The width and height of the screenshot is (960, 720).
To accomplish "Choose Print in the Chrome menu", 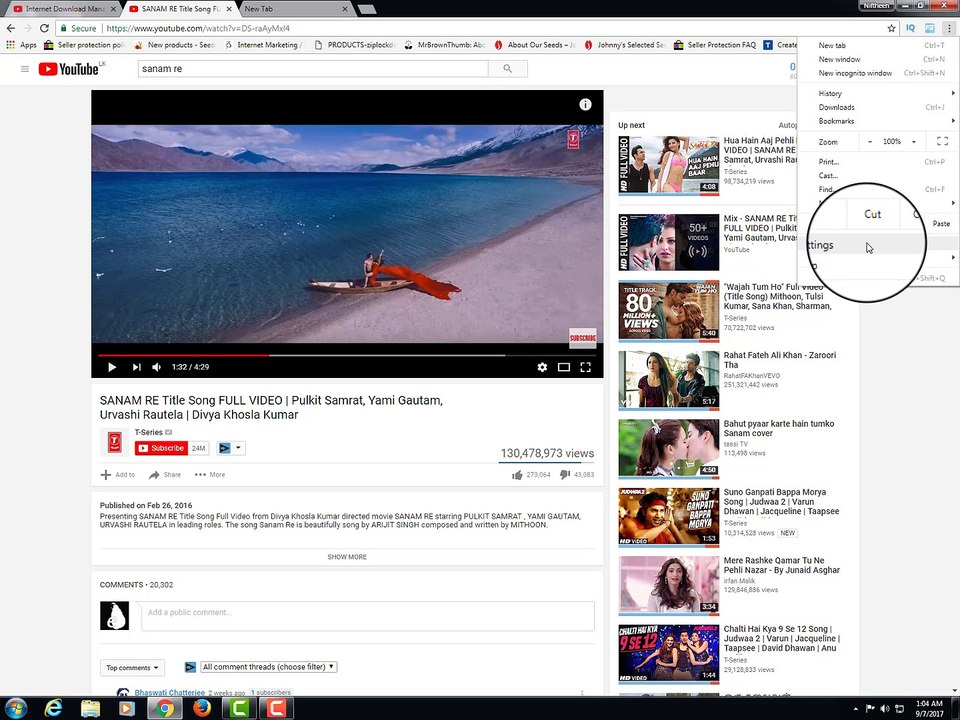I will (x=876, y=162).
